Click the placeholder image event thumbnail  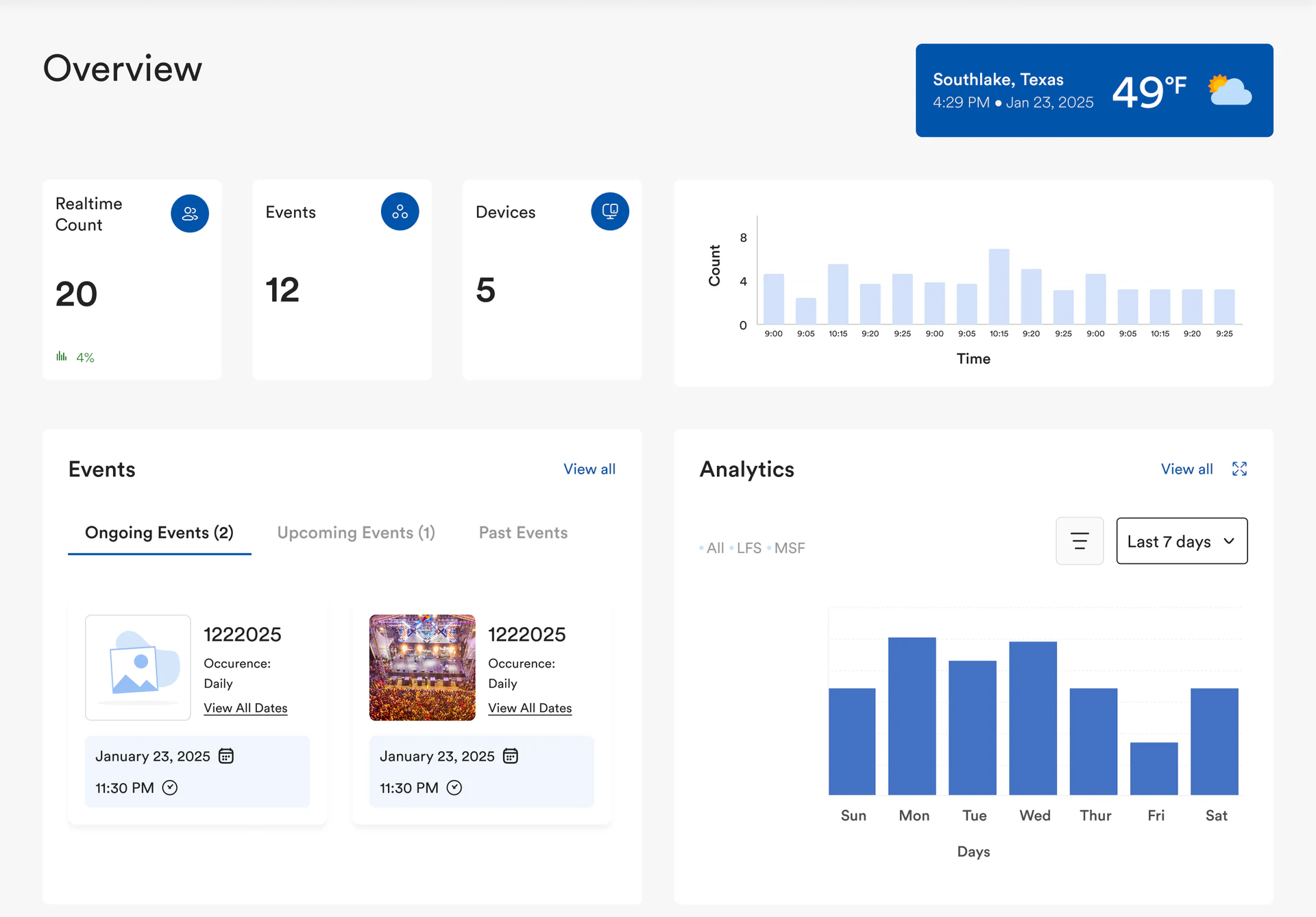point(138,668)
